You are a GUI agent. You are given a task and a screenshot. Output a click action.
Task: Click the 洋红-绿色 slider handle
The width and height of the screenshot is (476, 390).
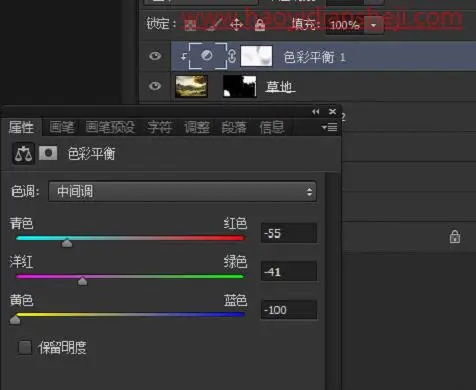pos(82,281)
